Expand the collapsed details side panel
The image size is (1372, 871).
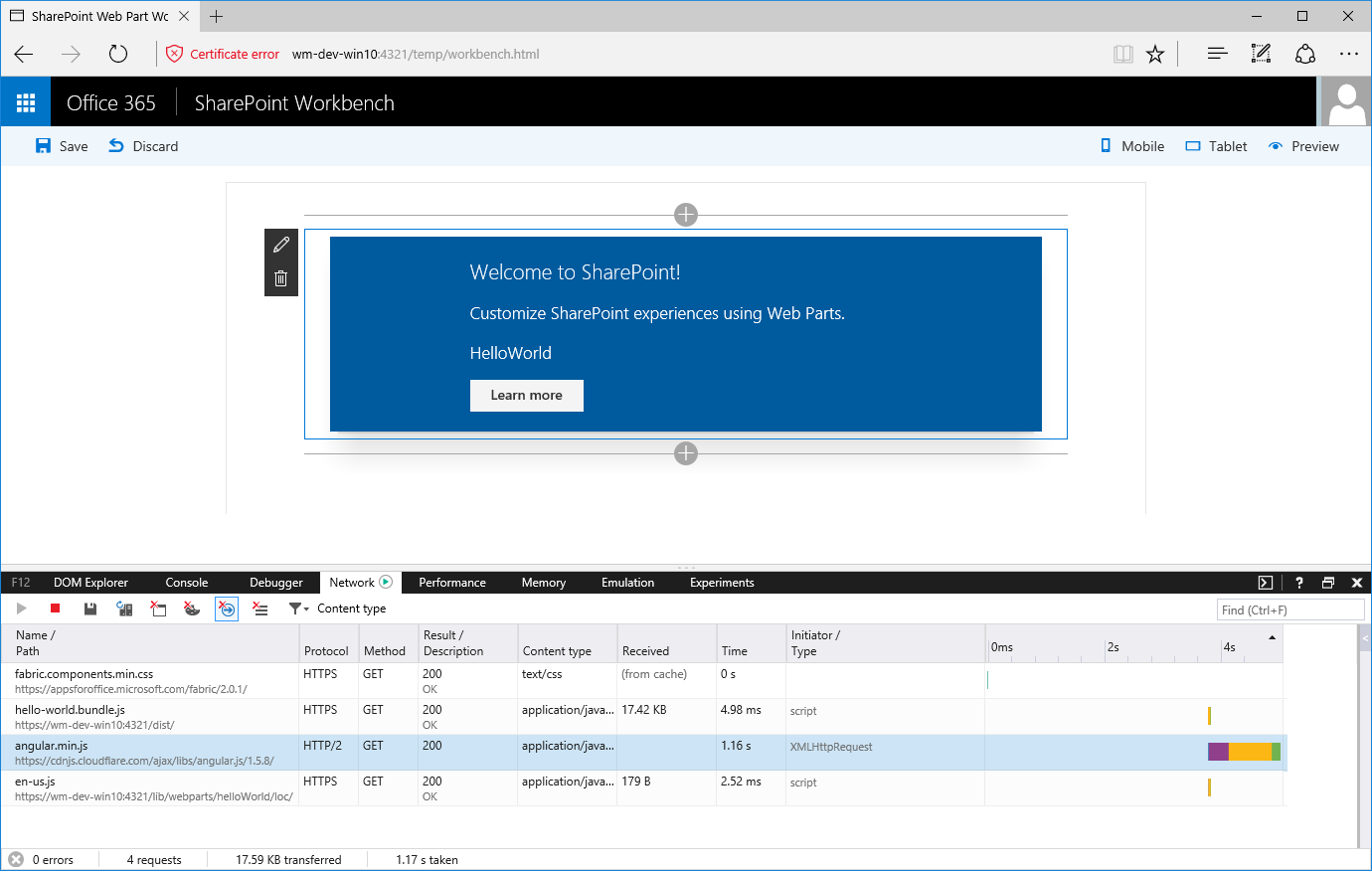coord(1365,637)
